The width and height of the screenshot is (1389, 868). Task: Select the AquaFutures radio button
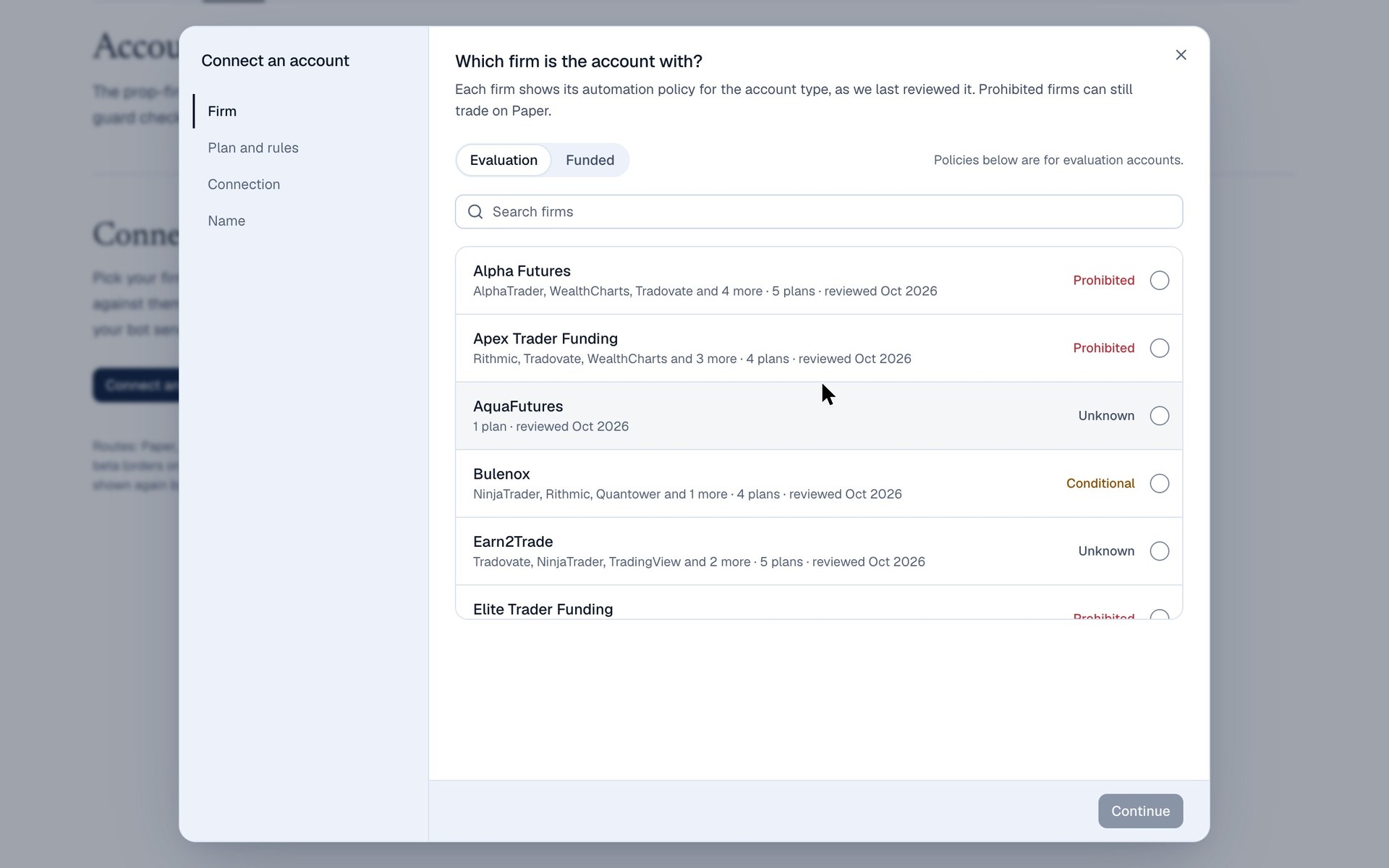pyautogui.click(x=1159, y=416)
